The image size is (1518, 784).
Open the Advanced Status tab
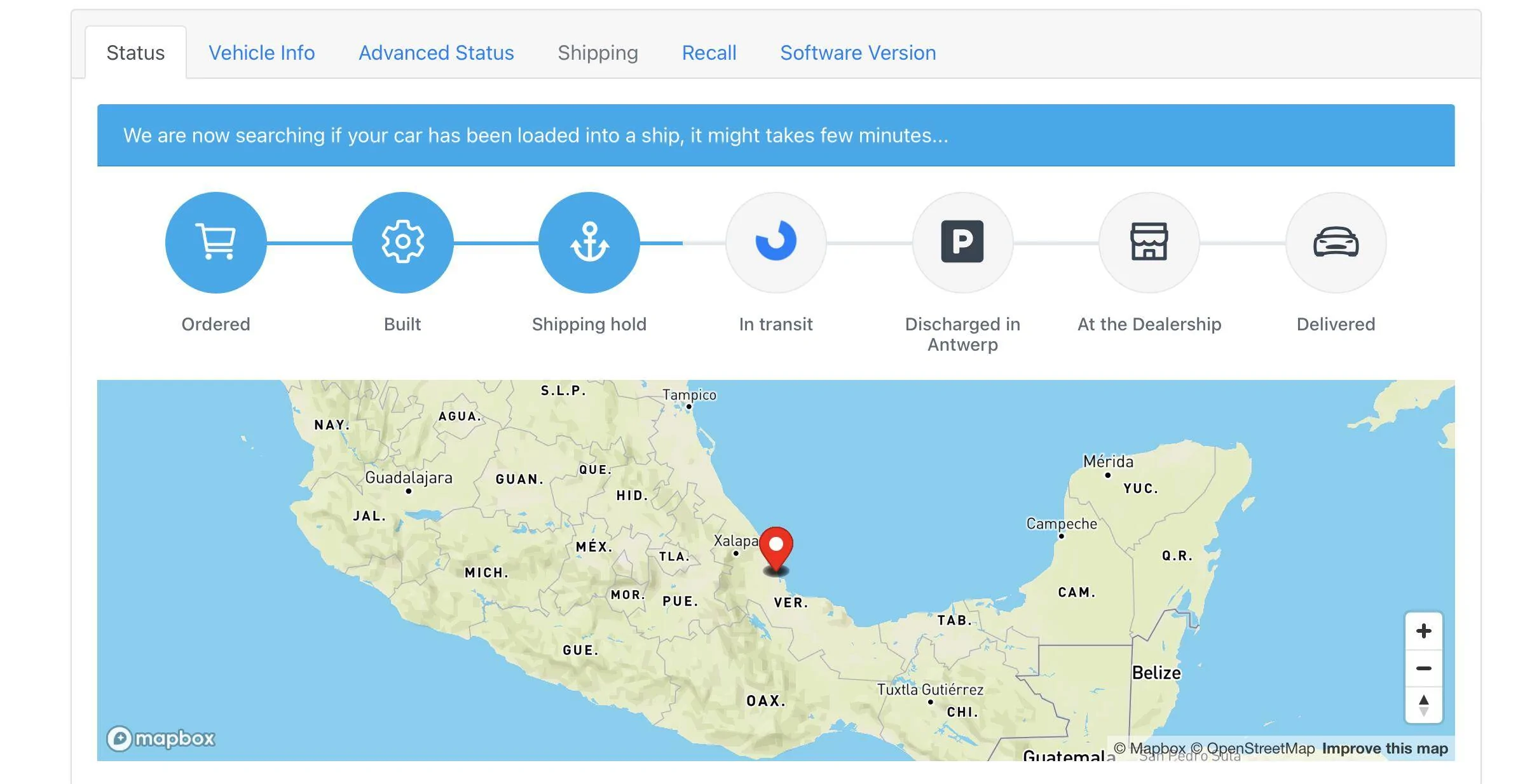pos(436,53)
